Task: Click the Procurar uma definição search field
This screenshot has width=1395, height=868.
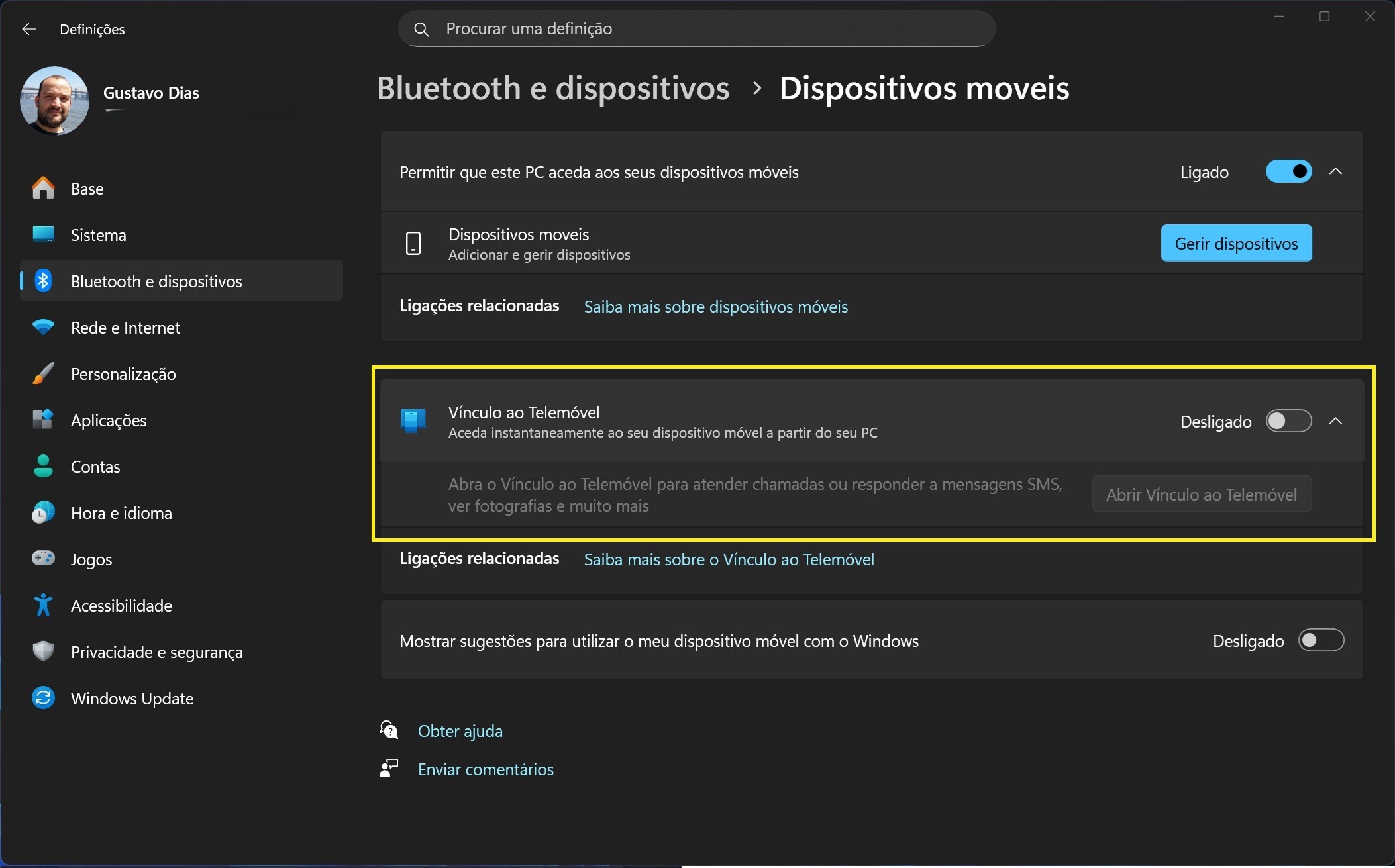Action: coord(696,29)
